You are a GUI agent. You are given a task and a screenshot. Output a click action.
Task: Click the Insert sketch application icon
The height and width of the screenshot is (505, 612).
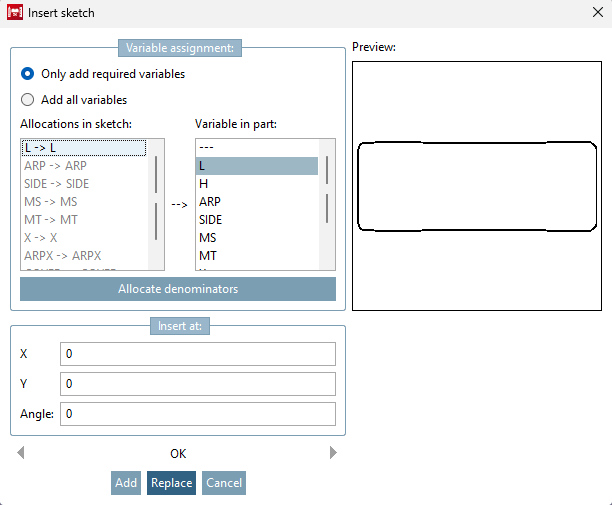(15, 12)
